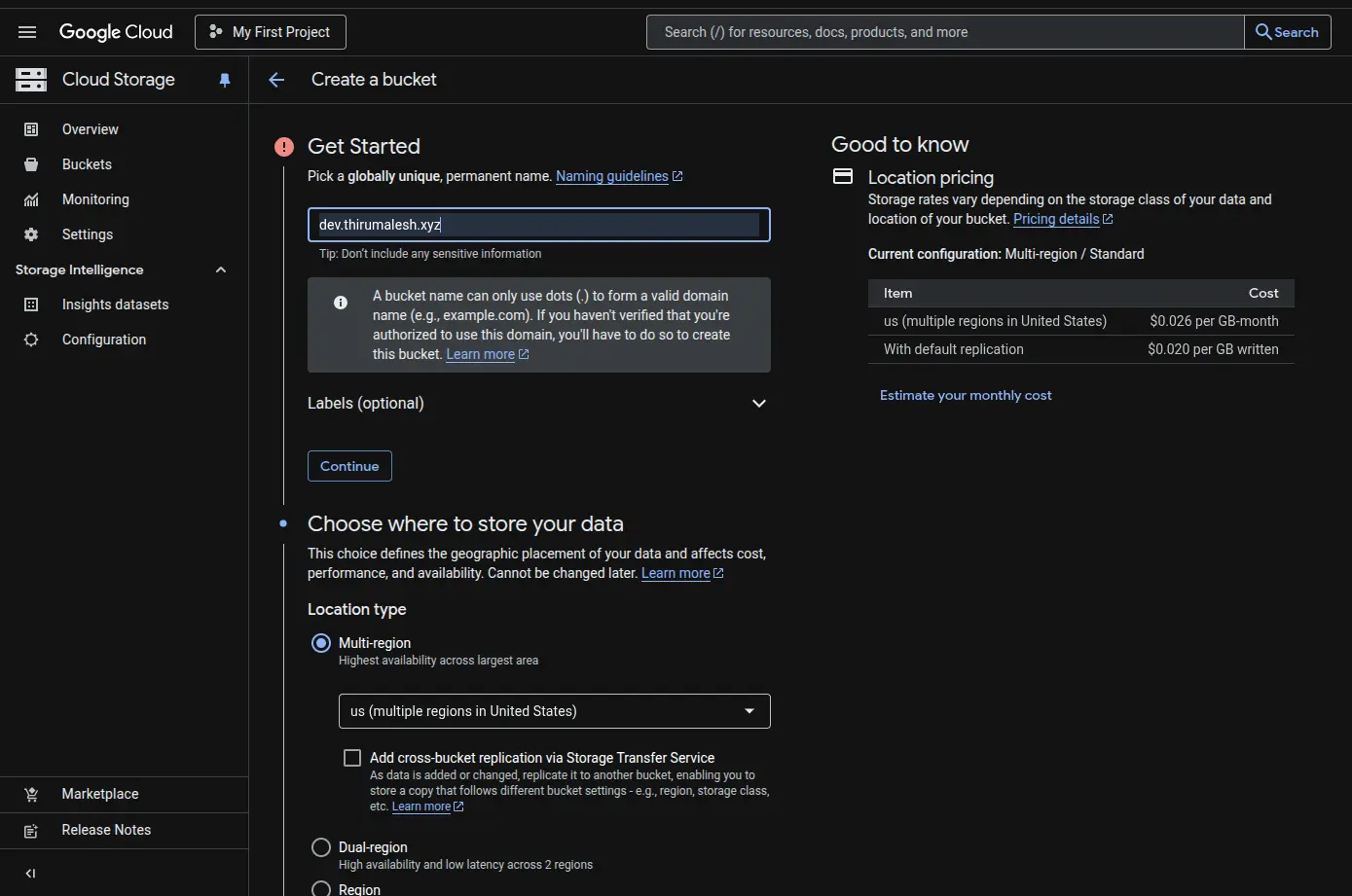This screenshot has width=1352, height=896.
Task: Expand the Labels (optional) section
Action: 758,403
